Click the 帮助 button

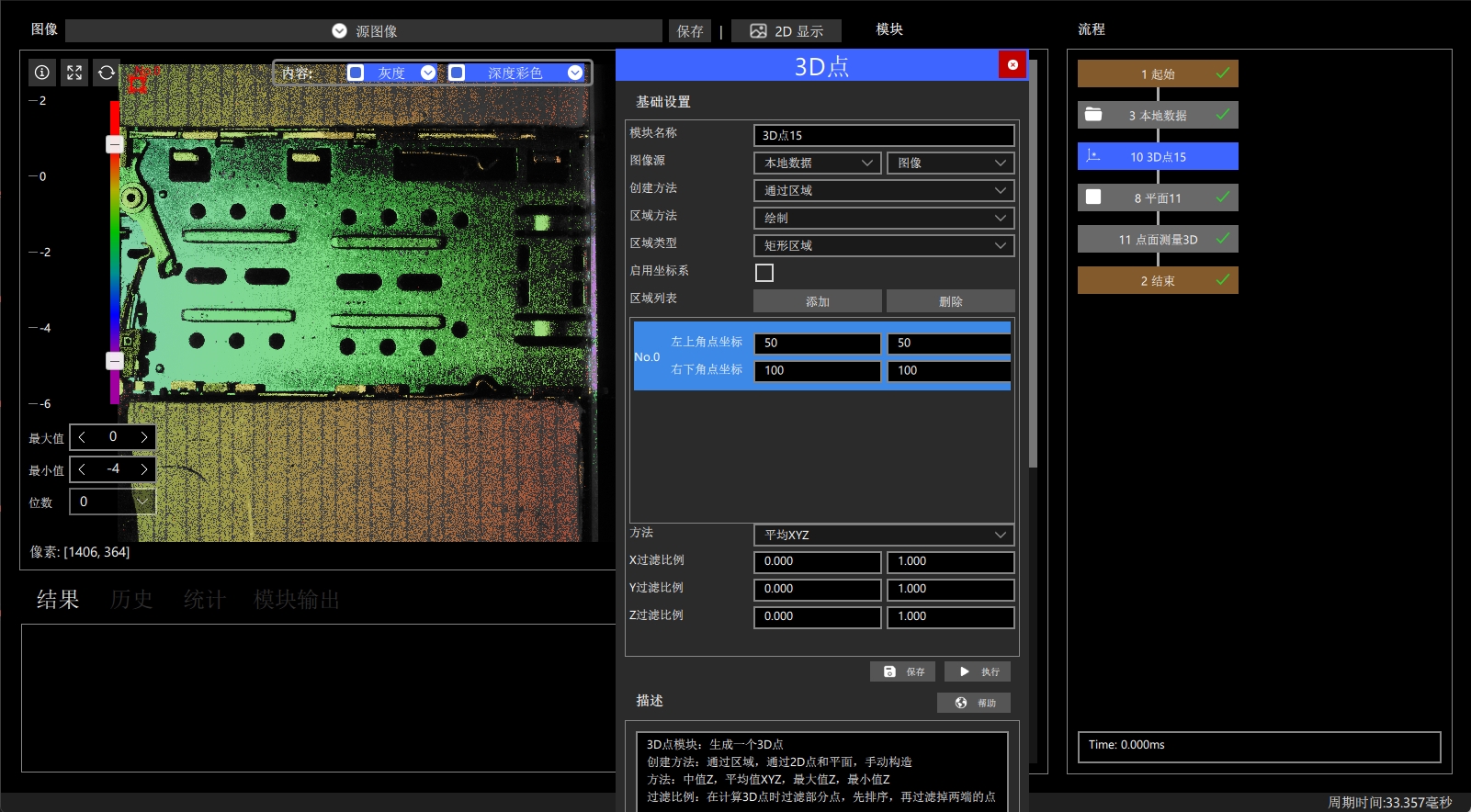[x=974, y=703]
